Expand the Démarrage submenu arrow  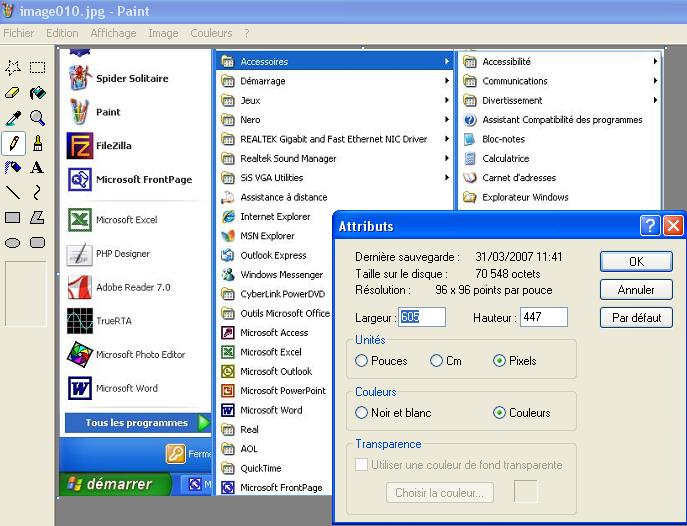(446, 81)
